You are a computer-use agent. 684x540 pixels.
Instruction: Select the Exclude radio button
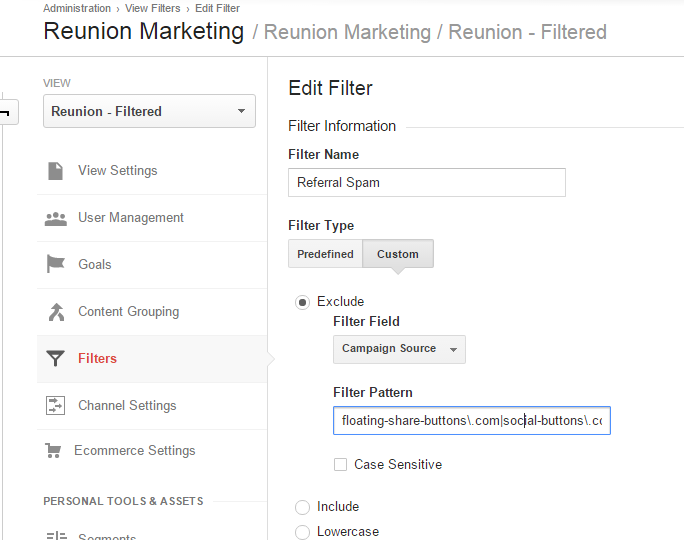click(x=302, y=302)
